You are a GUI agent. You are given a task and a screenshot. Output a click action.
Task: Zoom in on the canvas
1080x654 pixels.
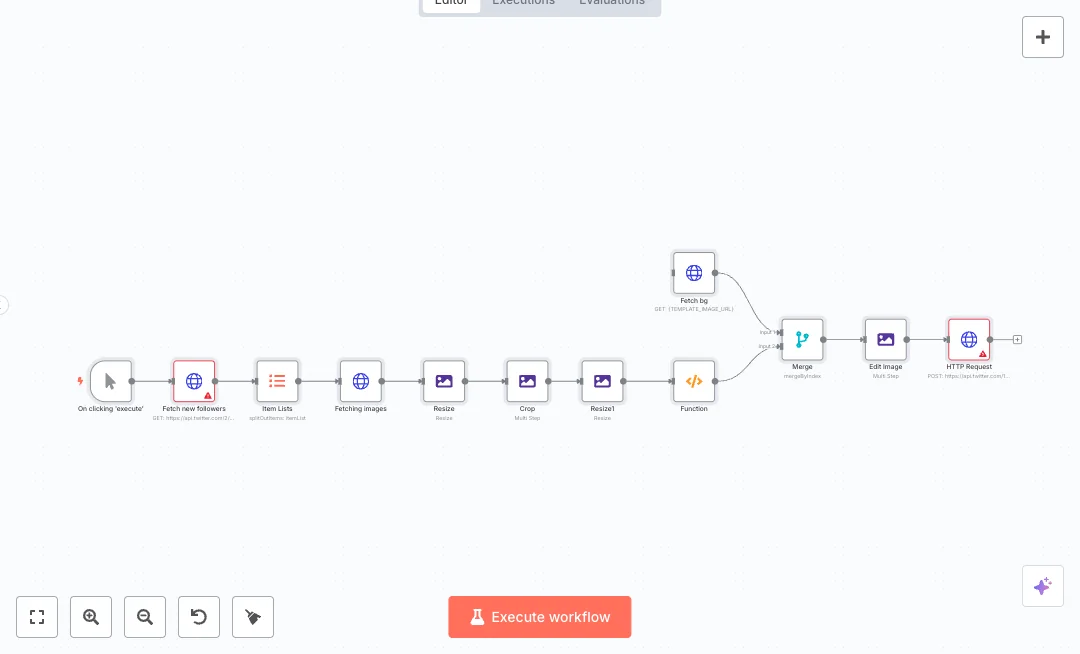click(91, 617)
